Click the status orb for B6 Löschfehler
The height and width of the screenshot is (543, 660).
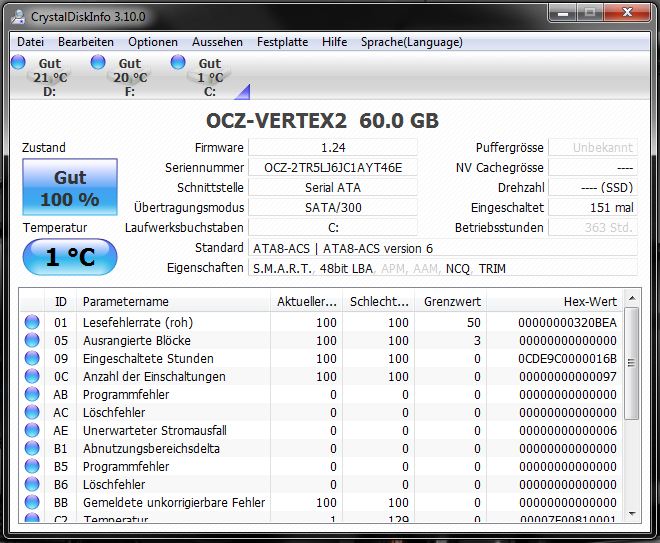pos(32,484)
